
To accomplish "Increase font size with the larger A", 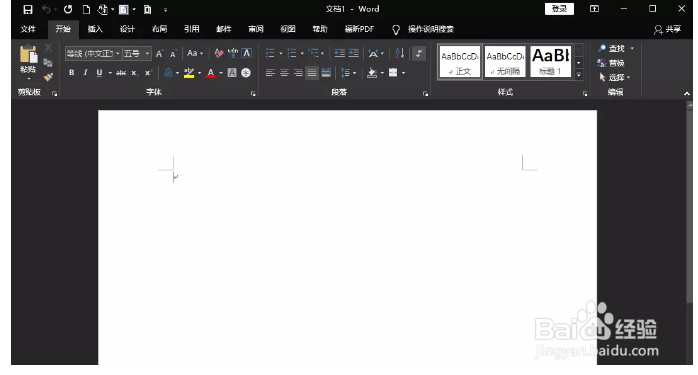I will (x=159, y=53).
